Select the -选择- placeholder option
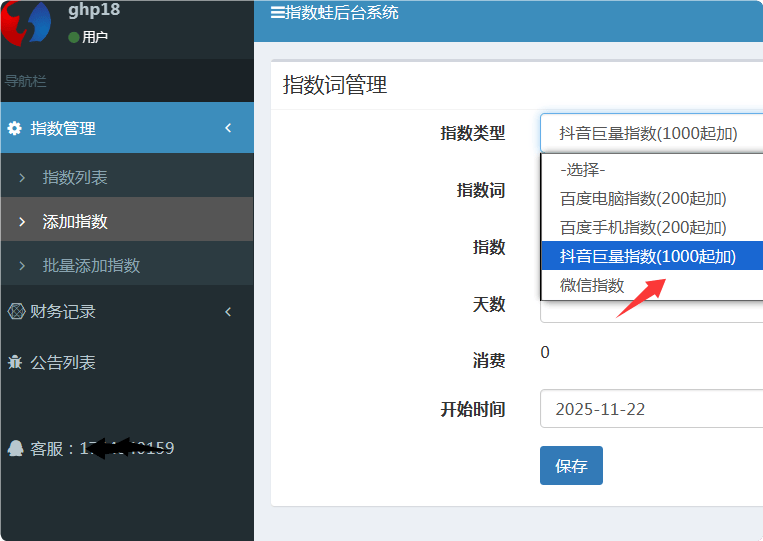The height and width of the screenshot is (541, 763). pos(583,169)
